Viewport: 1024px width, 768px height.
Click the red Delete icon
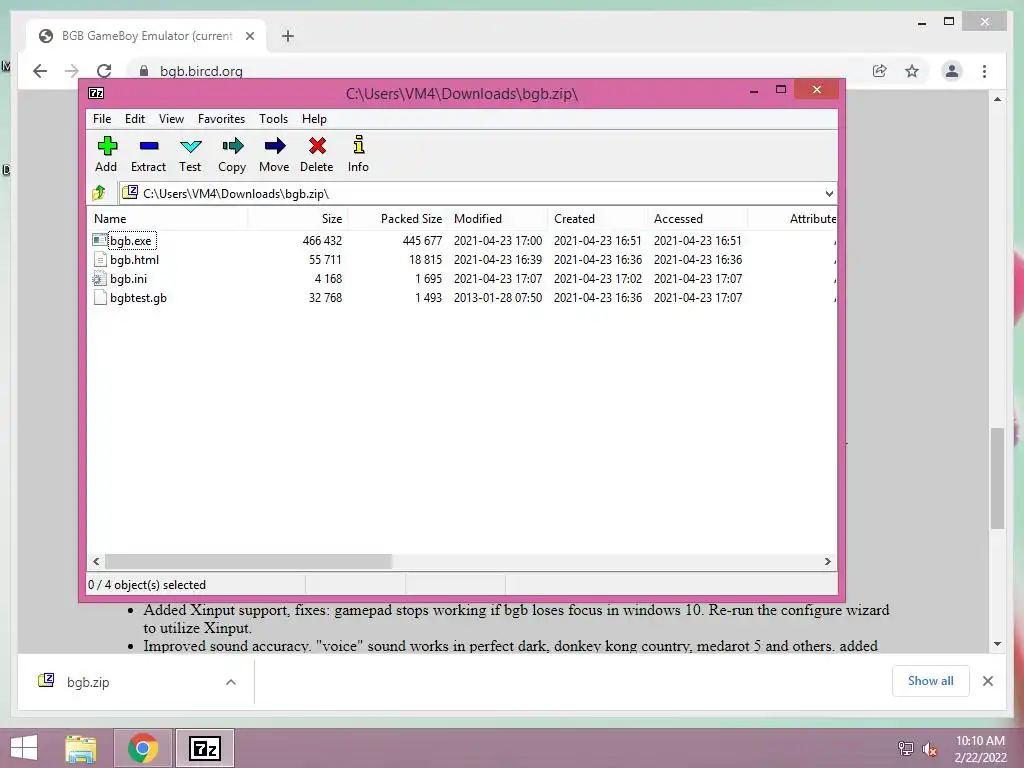[x=317, y=146]
